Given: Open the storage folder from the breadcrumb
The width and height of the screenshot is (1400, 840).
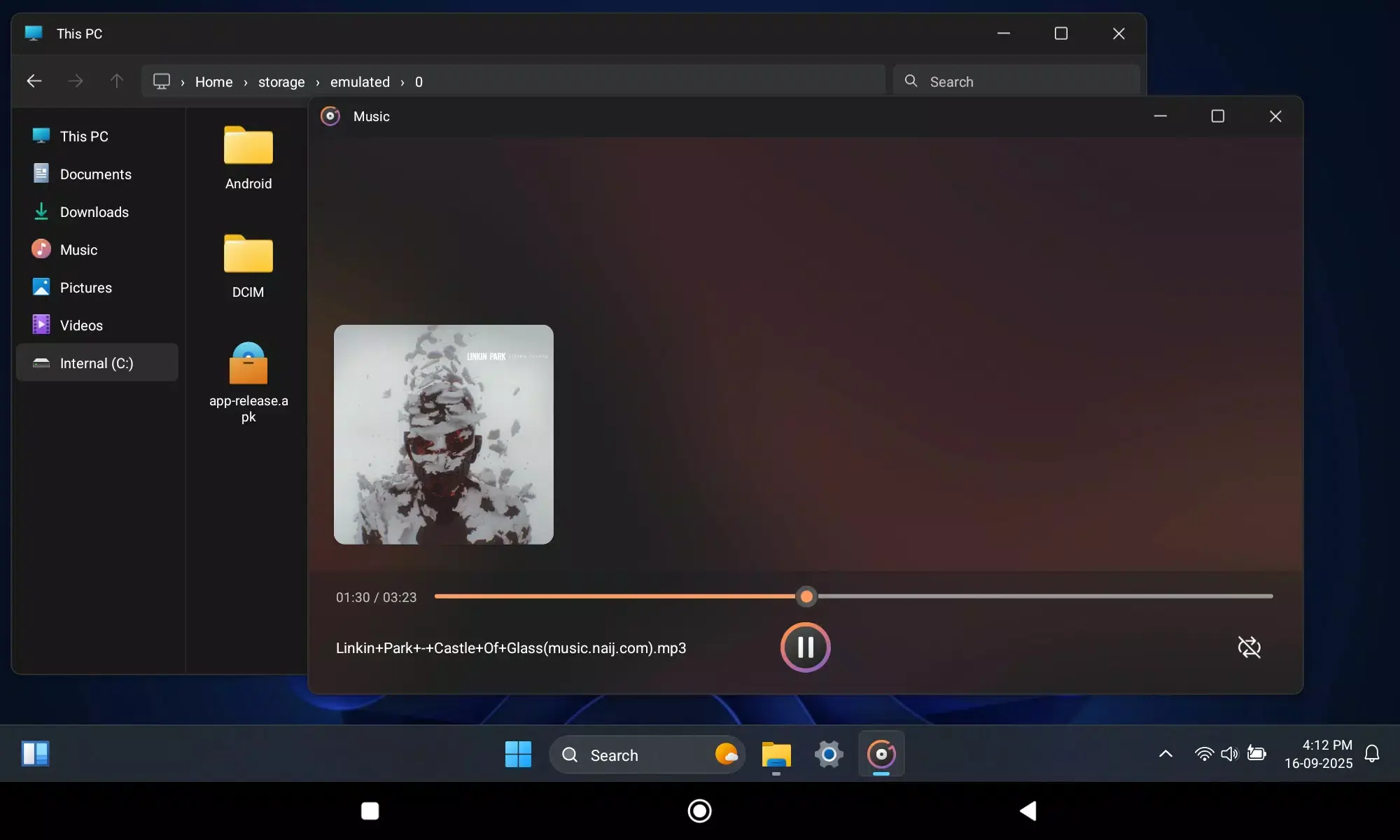Looking at the screenshot, I should 282,82.
